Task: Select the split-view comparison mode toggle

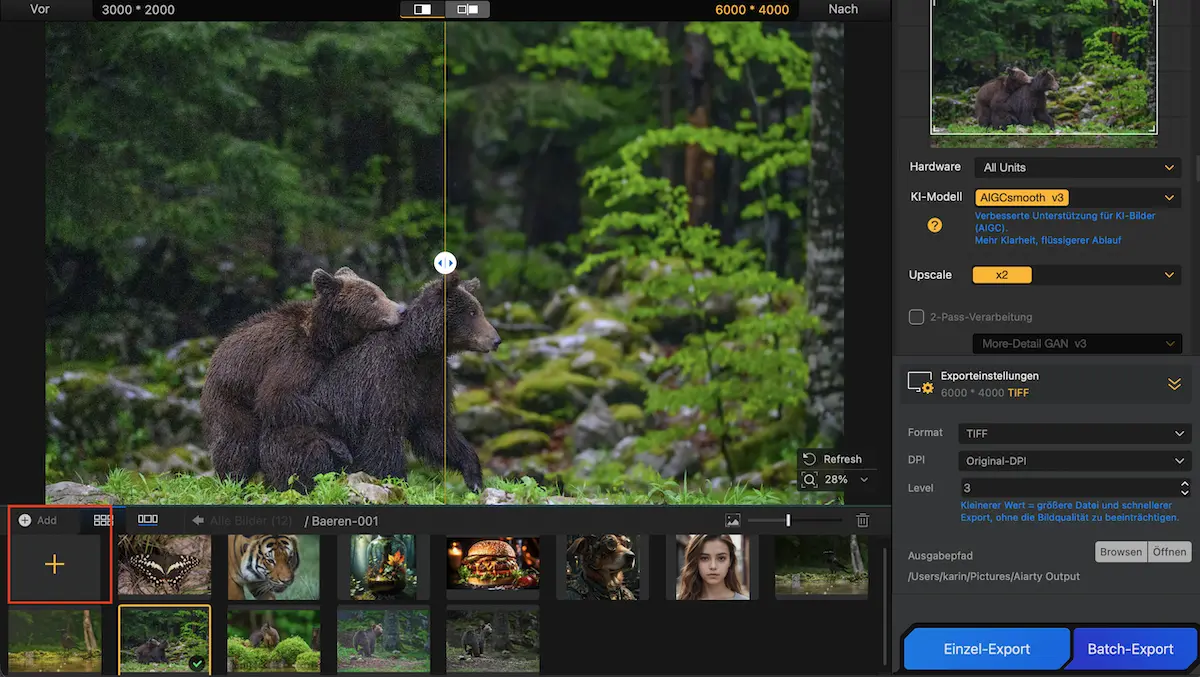Action: (x=423, y=9)
